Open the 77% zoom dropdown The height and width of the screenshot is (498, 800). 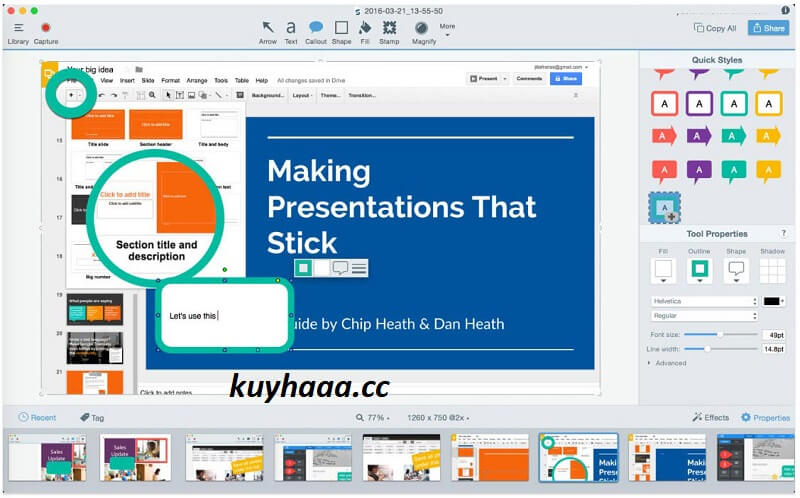click(373, 417)
